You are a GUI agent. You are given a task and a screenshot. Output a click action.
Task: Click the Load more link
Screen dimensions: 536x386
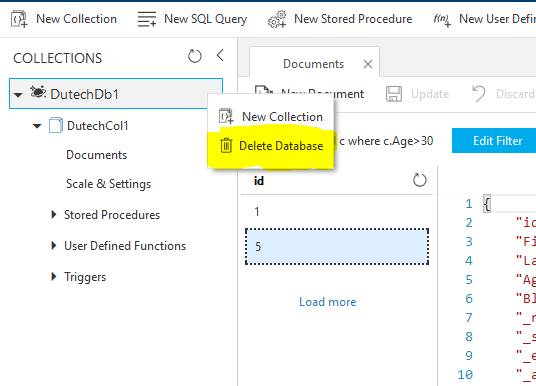coord(328,302)
